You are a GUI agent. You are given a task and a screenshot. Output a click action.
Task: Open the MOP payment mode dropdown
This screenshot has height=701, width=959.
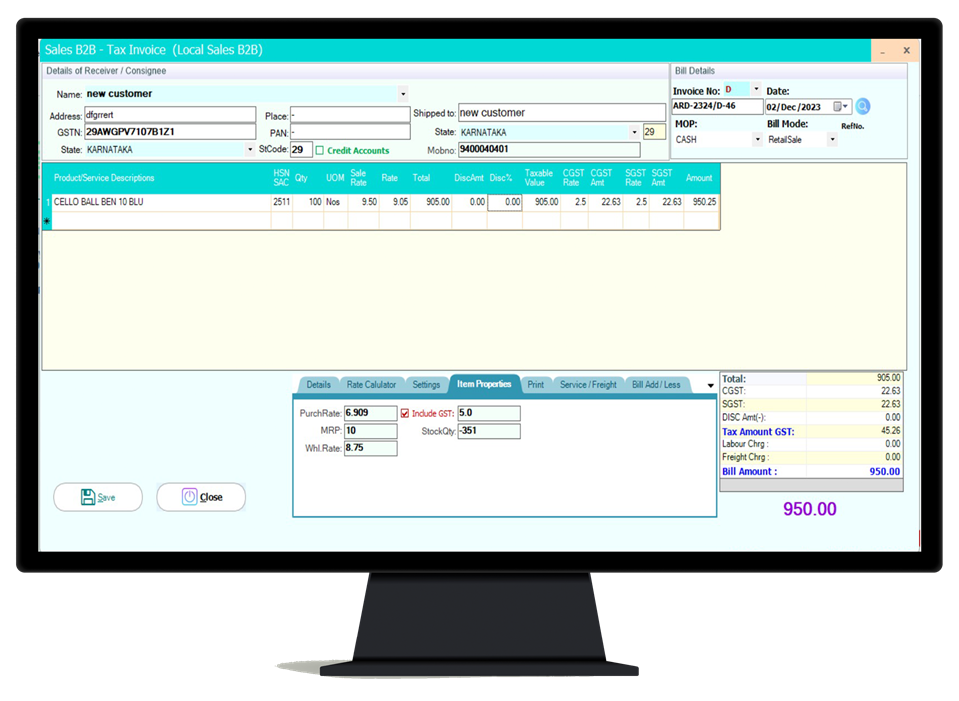pos(756,140)
